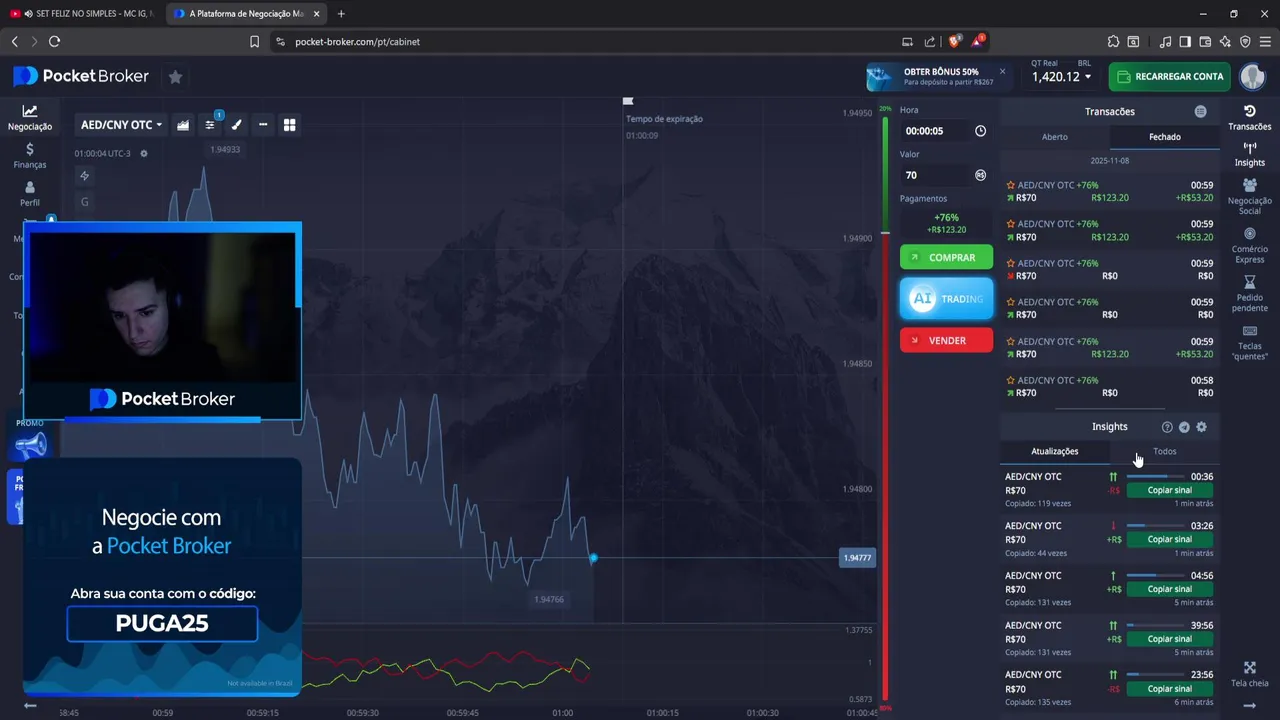The width and height of the screenshot is (1280, 720).
Task: Open Comércio Express in right sidebar
Action: tap(1249, 246)
